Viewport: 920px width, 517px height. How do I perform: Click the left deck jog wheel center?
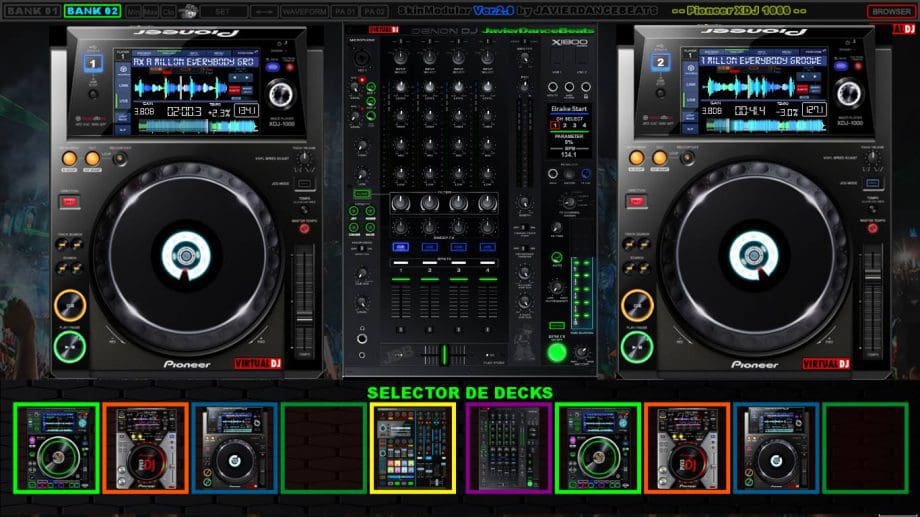click(x=186, y=255)
